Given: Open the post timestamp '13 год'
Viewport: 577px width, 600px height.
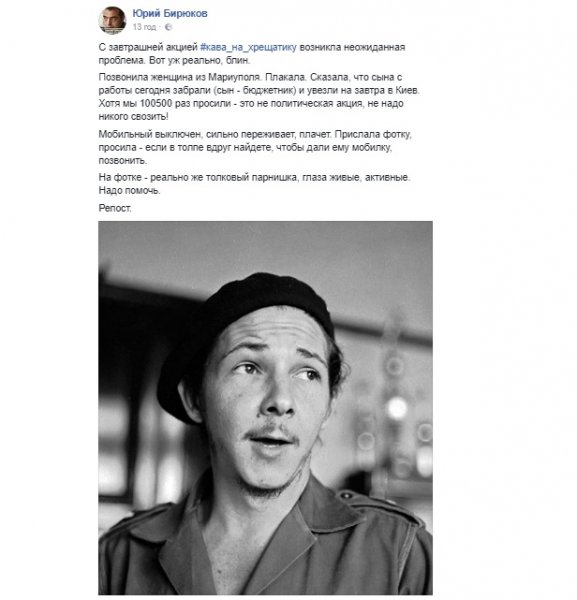Looking at the screenshot, I should 144,27.
